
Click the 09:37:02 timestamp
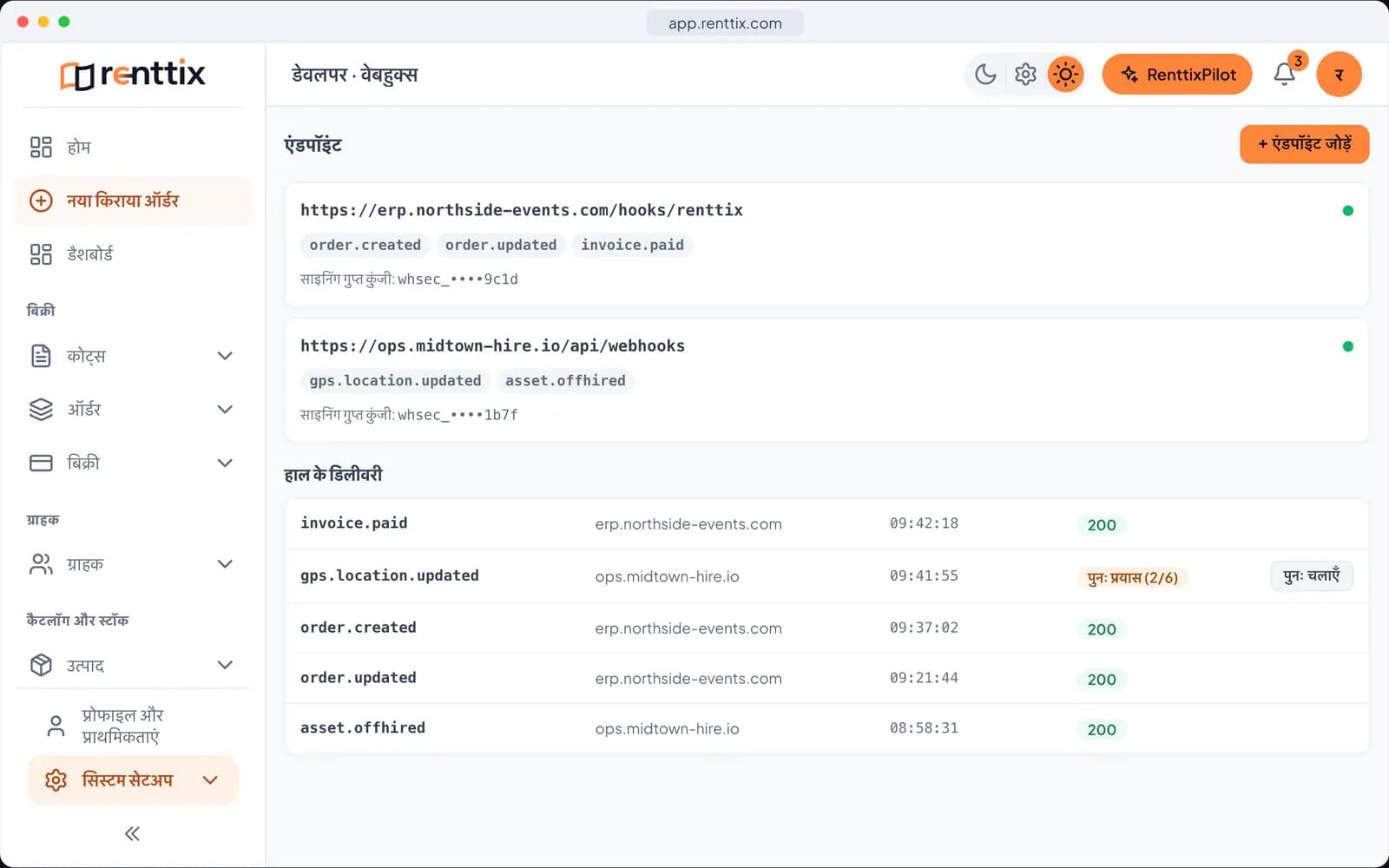(x=924, y=628)
